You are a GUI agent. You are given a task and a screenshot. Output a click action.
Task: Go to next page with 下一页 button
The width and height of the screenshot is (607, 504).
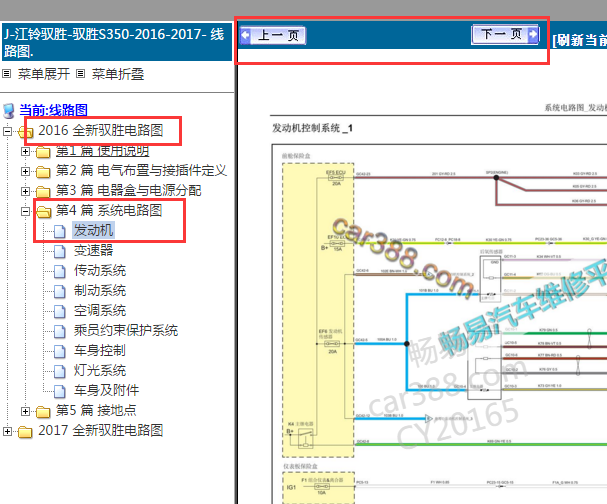point(505,34)
